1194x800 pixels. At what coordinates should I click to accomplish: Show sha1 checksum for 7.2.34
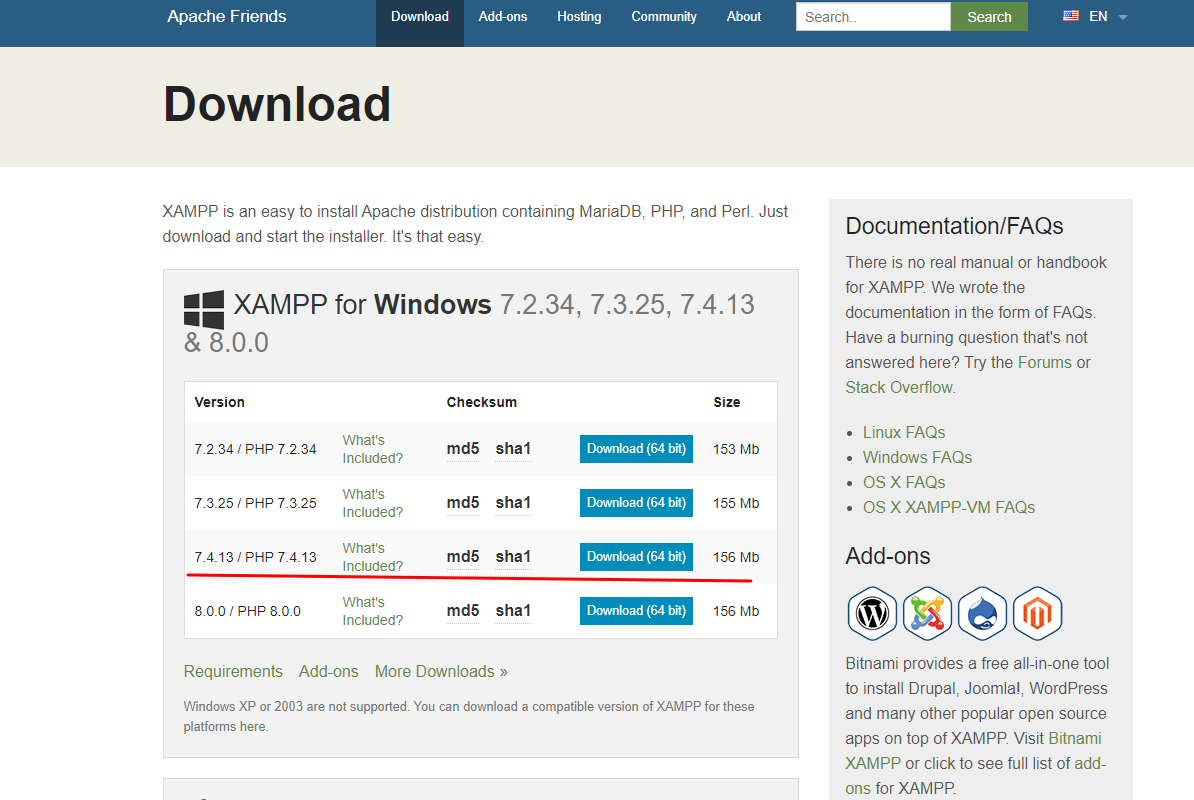pos(513,449)
